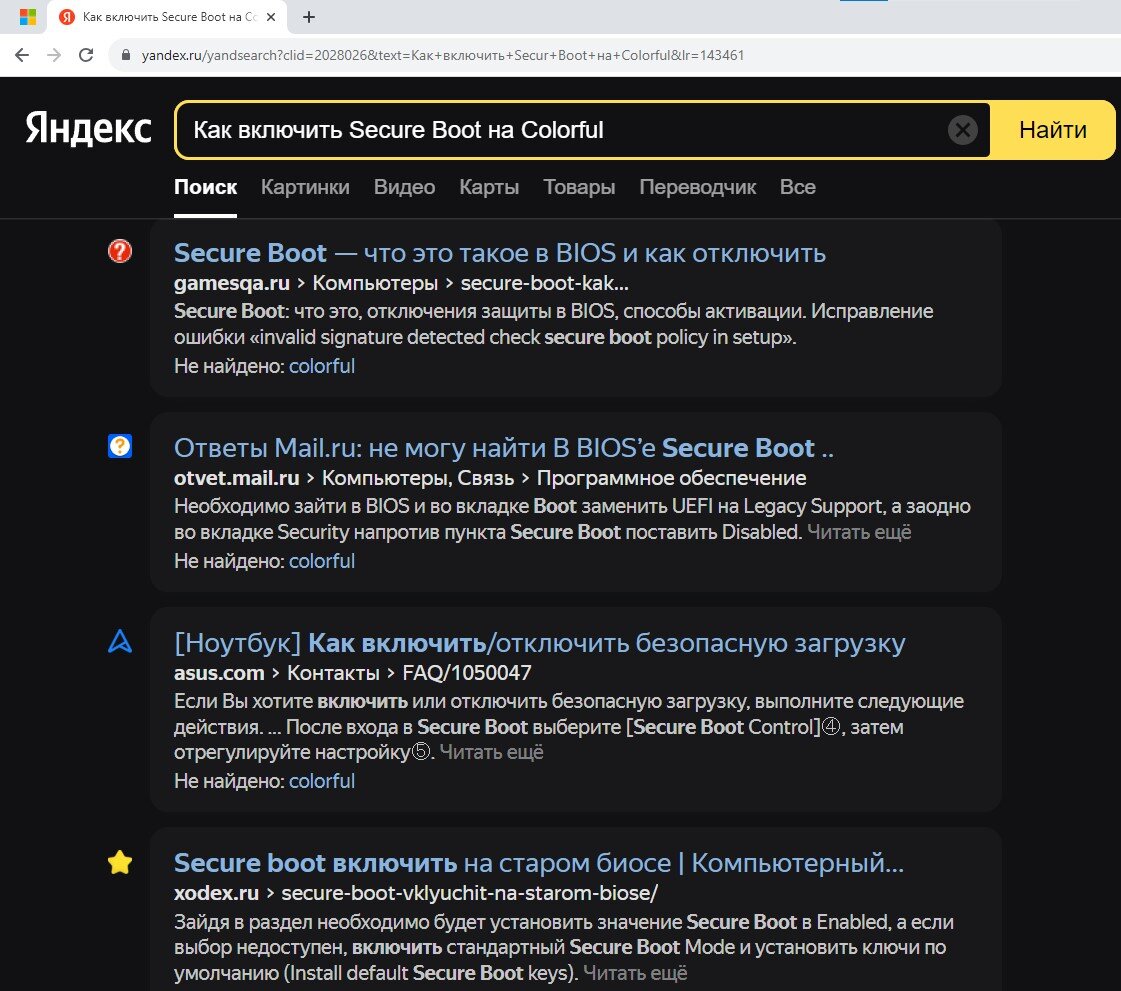The image size is (1121, 991).
Task: Click the Найти search button
Action: 1052,130
